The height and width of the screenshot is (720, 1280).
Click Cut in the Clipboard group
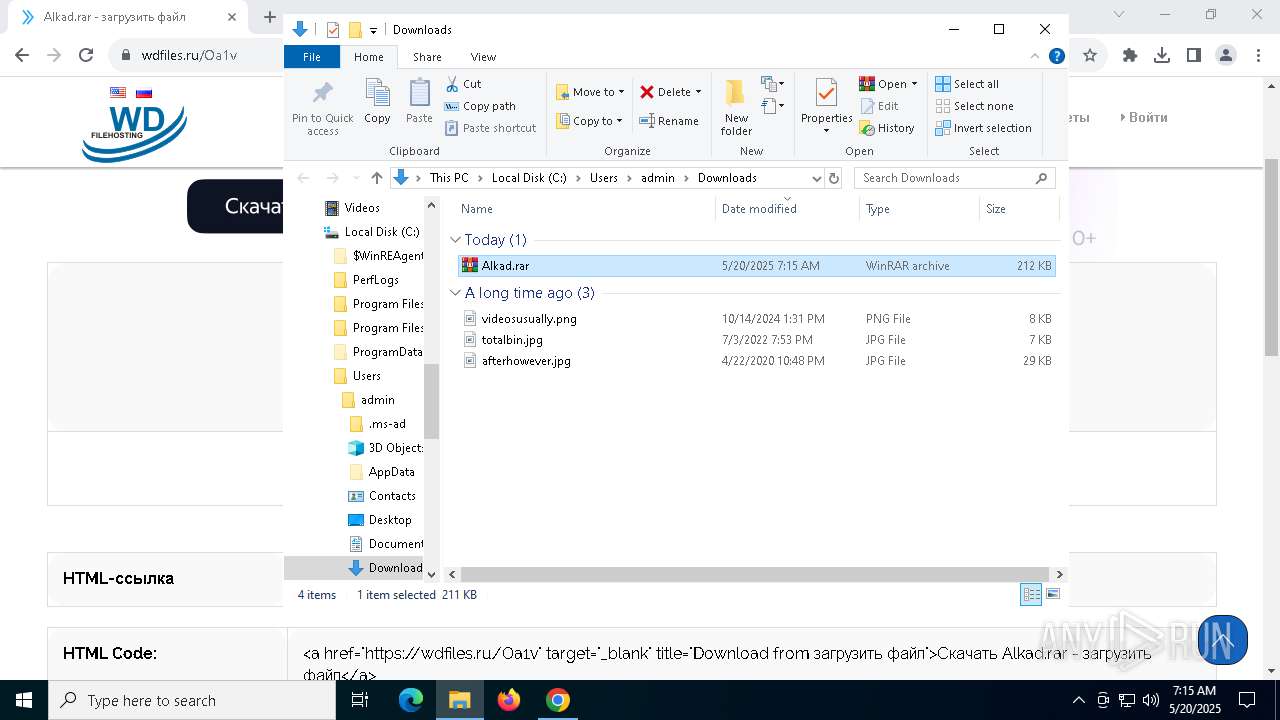point(463,84)
